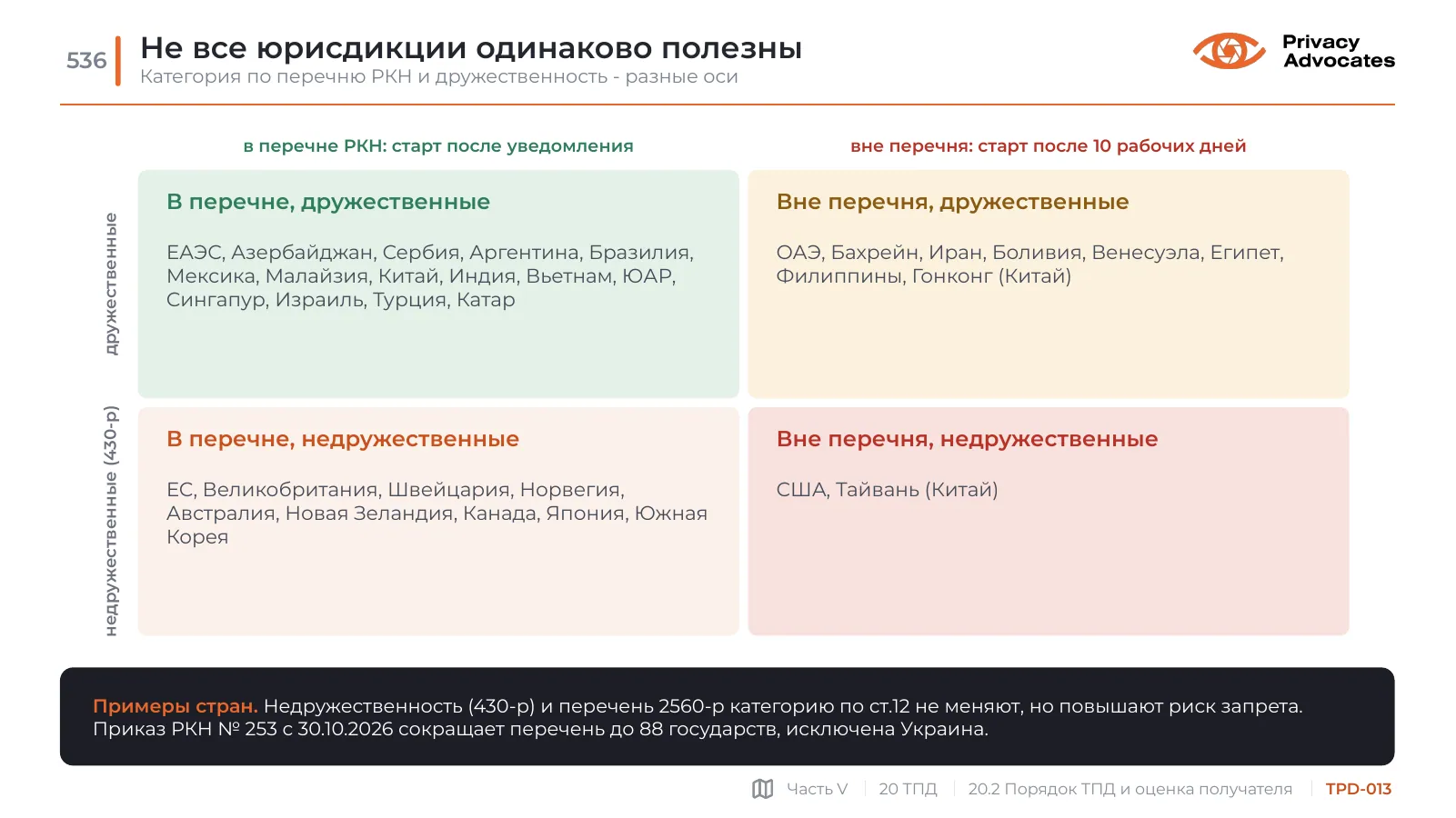Click footer '20.2 Порядок ТПД и оценка получателя'

point(1130,789)
